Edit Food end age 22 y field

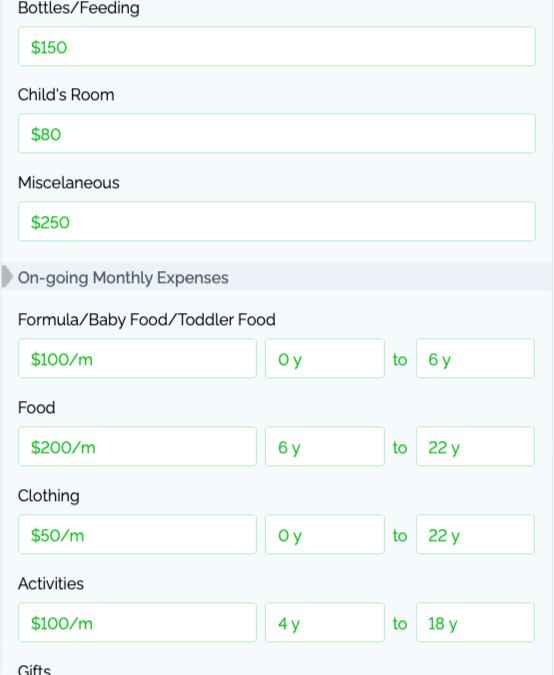click(475, 446)
